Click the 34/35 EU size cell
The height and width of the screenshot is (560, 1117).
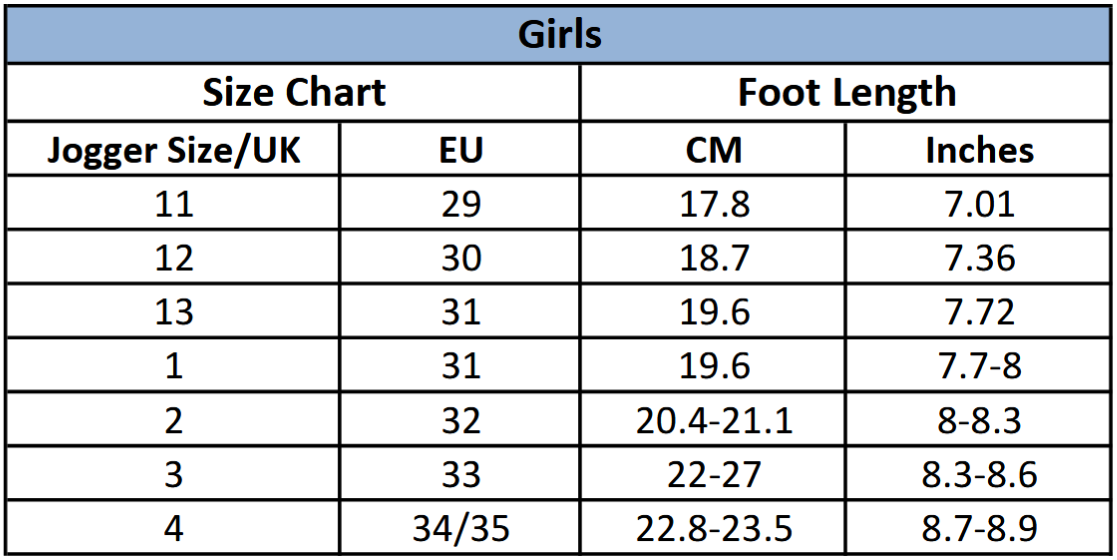pos(461,528)
